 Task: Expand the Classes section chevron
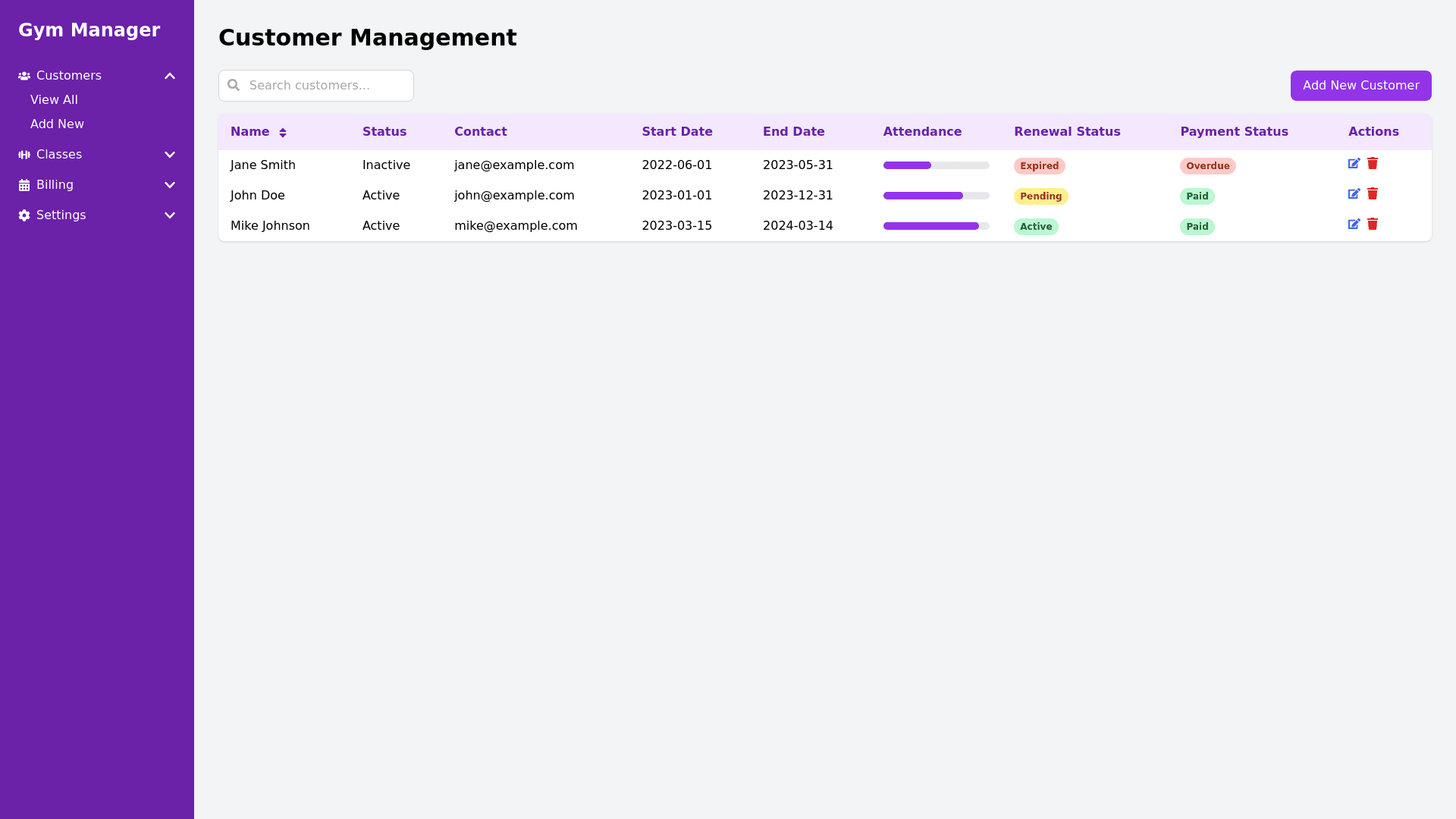tap(170, 155)
